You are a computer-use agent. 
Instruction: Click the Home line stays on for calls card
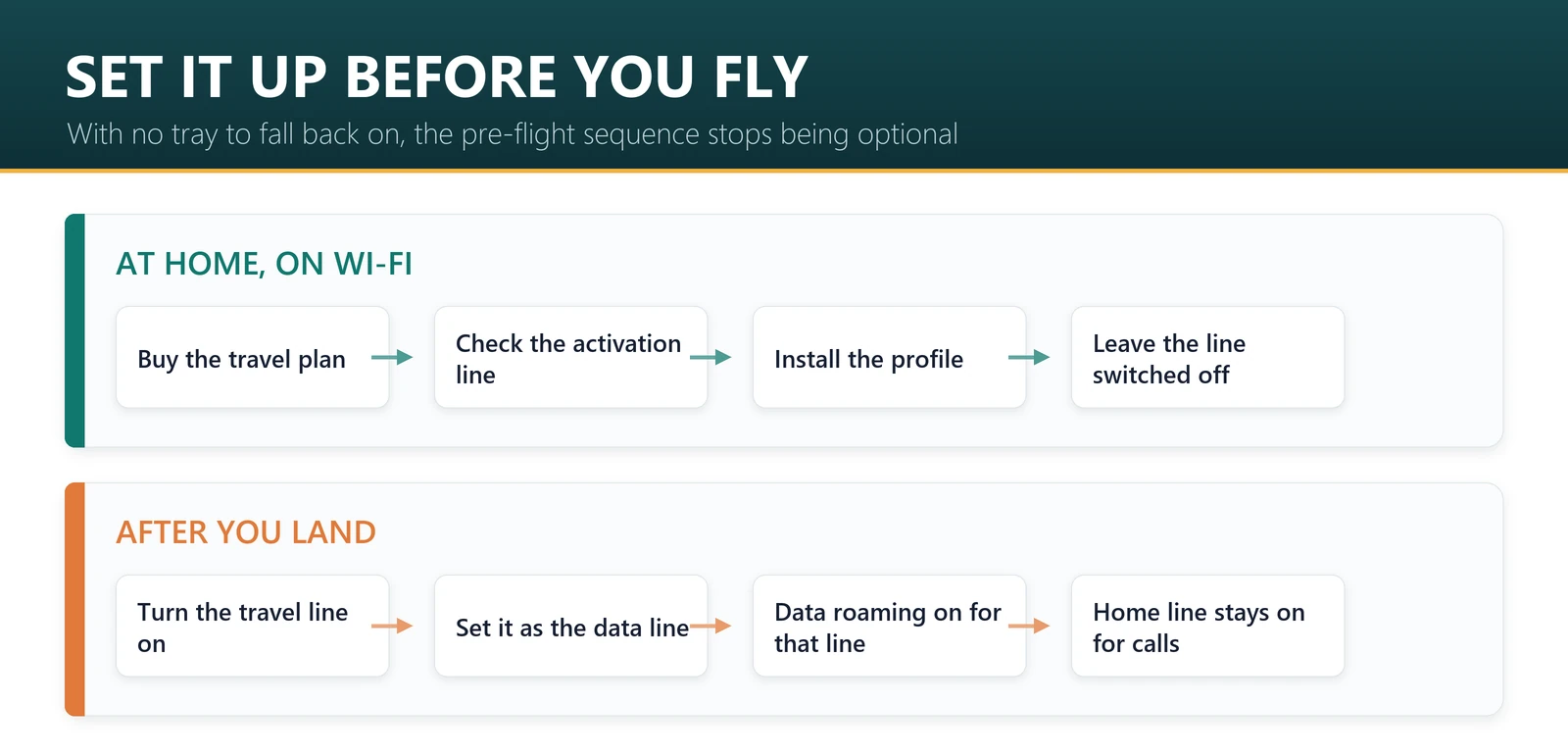click(x=1208, y=626)
